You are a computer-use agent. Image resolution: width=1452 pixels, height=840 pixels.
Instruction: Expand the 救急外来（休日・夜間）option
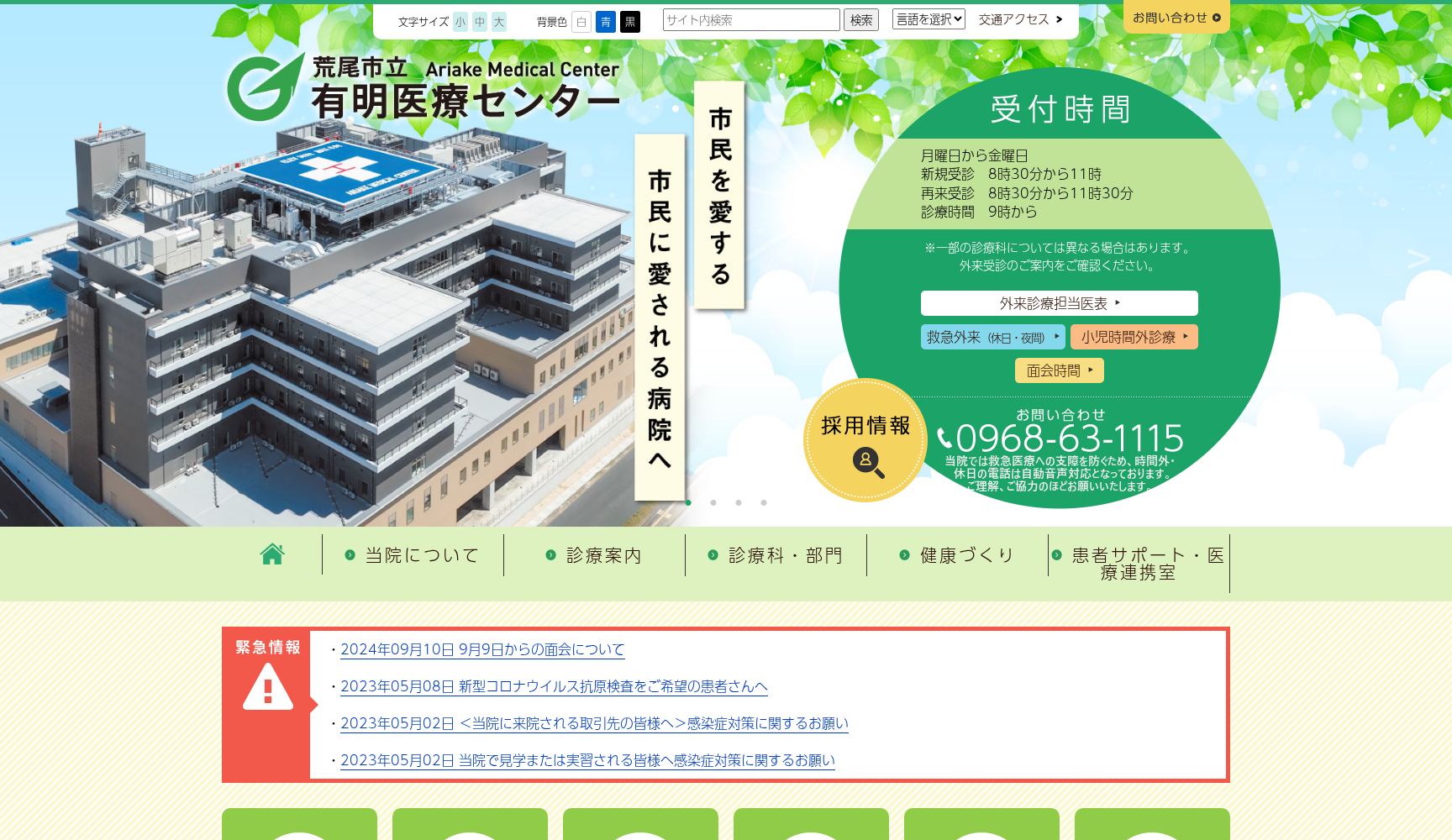pyautogui.click(x=992, y=336)
